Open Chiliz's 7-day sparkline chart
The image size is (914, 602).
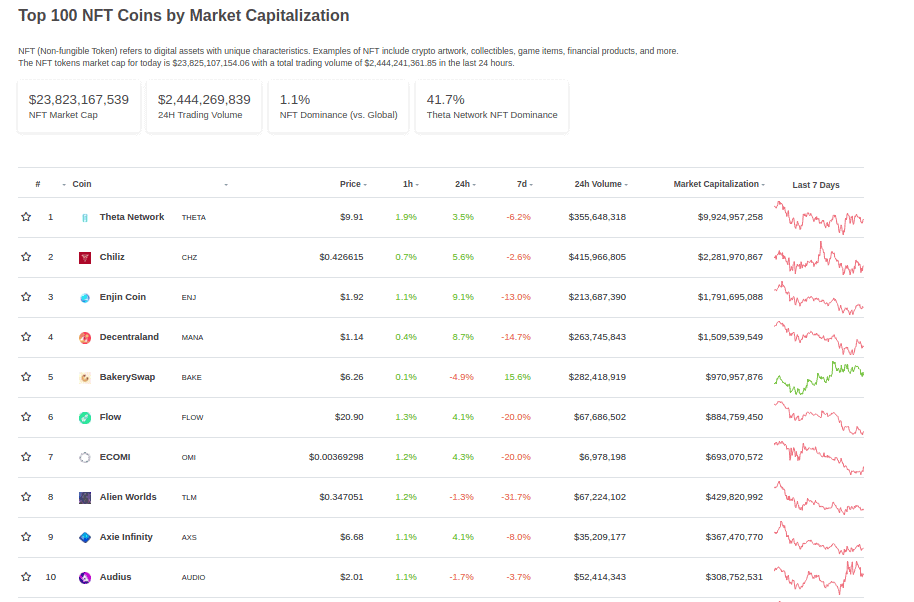818,258
